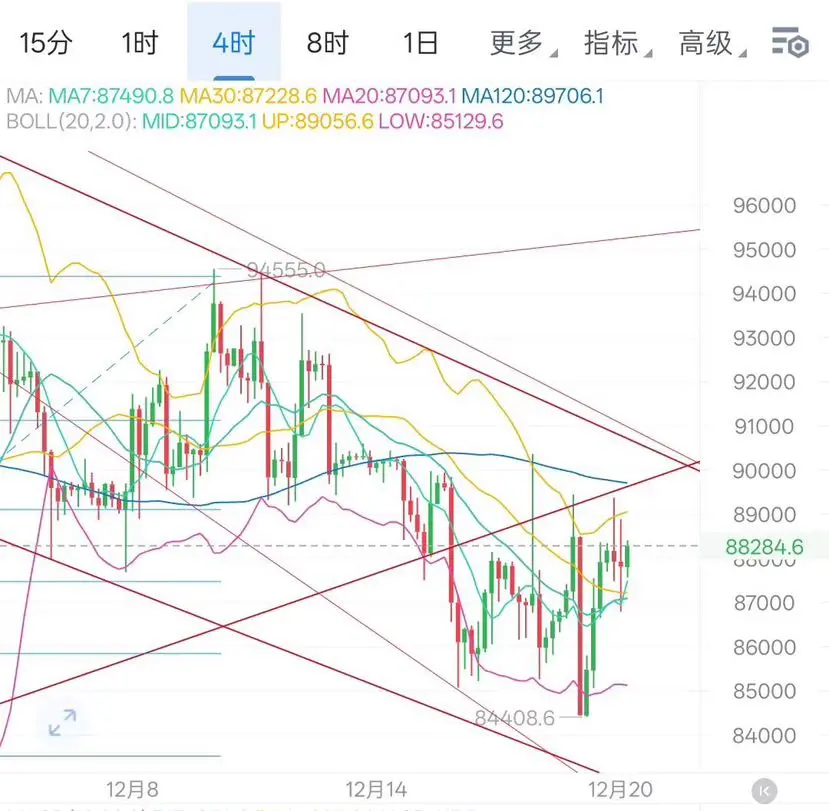Click the UP:89056.6 Bollinger value

318,122
